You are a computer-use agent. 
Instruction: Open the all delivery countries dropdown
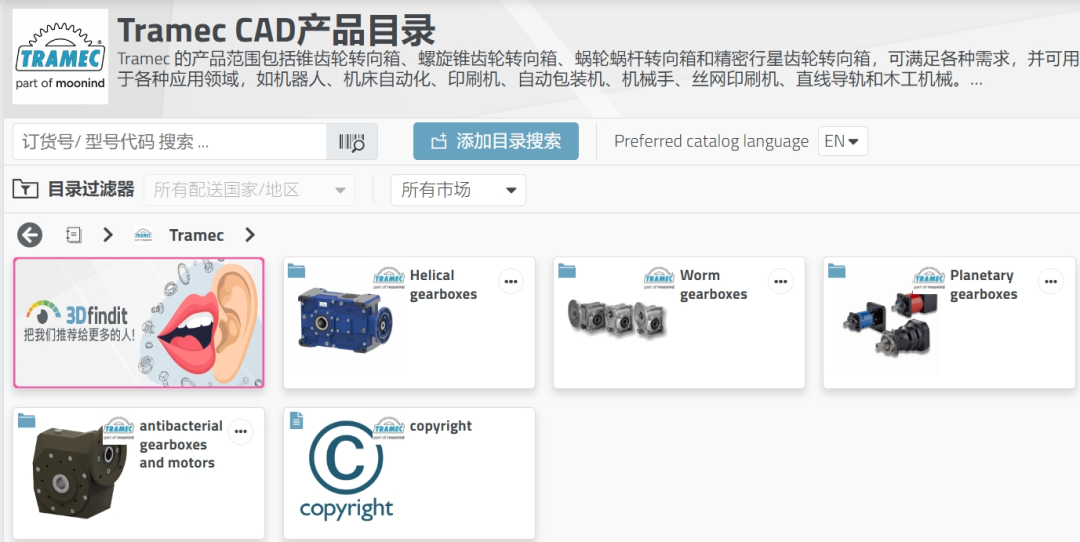pos(249,190)
